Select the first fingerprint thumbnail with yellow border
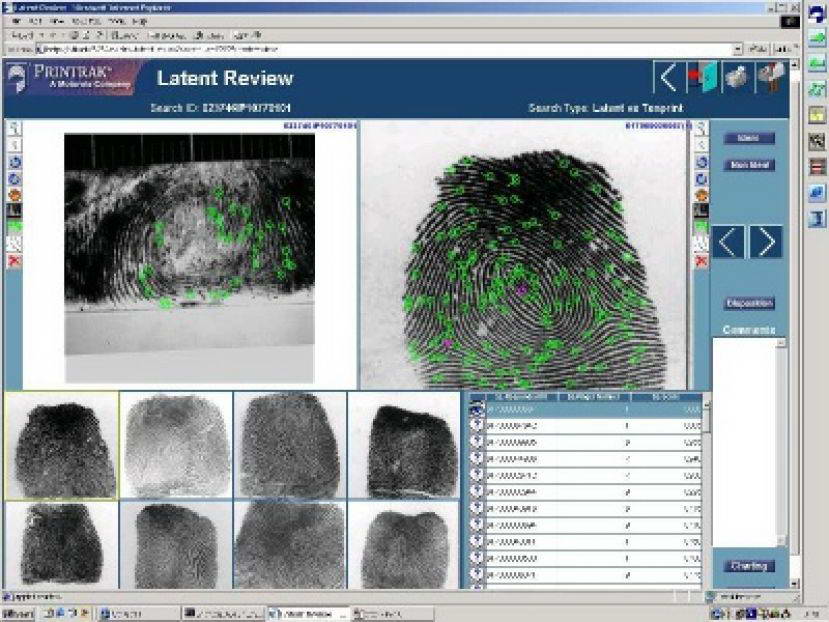Screen dimensions: 829x622 click(x=61, y=445)
